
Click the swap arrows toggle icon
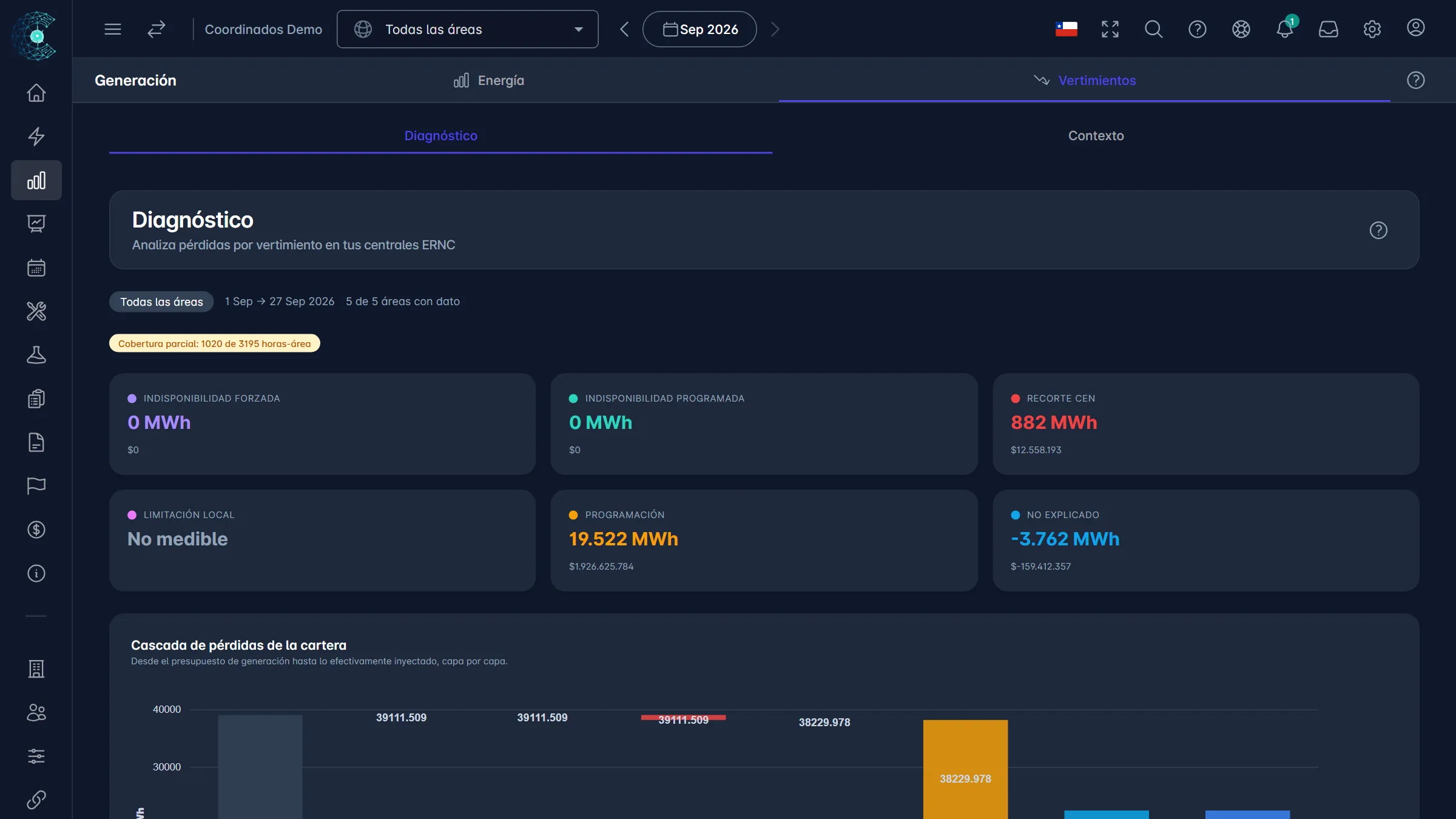(x=157, y=29)
